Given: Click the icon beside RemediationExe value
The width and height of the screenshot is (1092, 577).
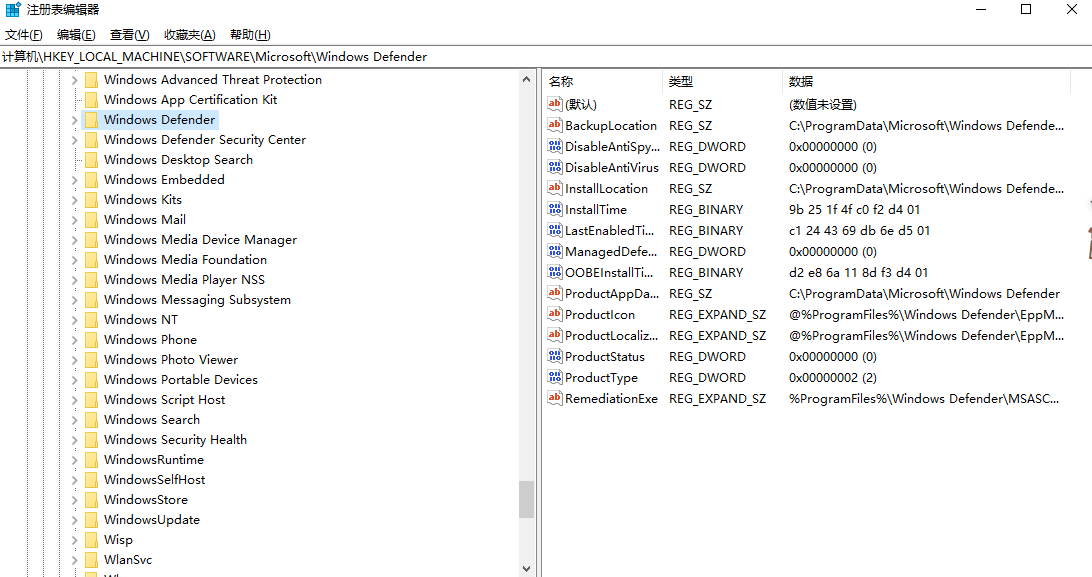Looking at the screenshot, I should 554,398.
